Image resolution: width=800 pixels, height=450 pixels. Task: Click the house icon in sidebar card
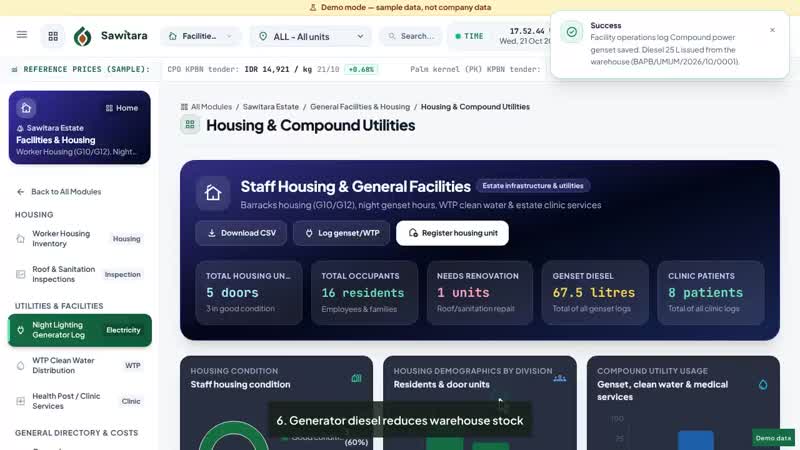coord(26,108)
